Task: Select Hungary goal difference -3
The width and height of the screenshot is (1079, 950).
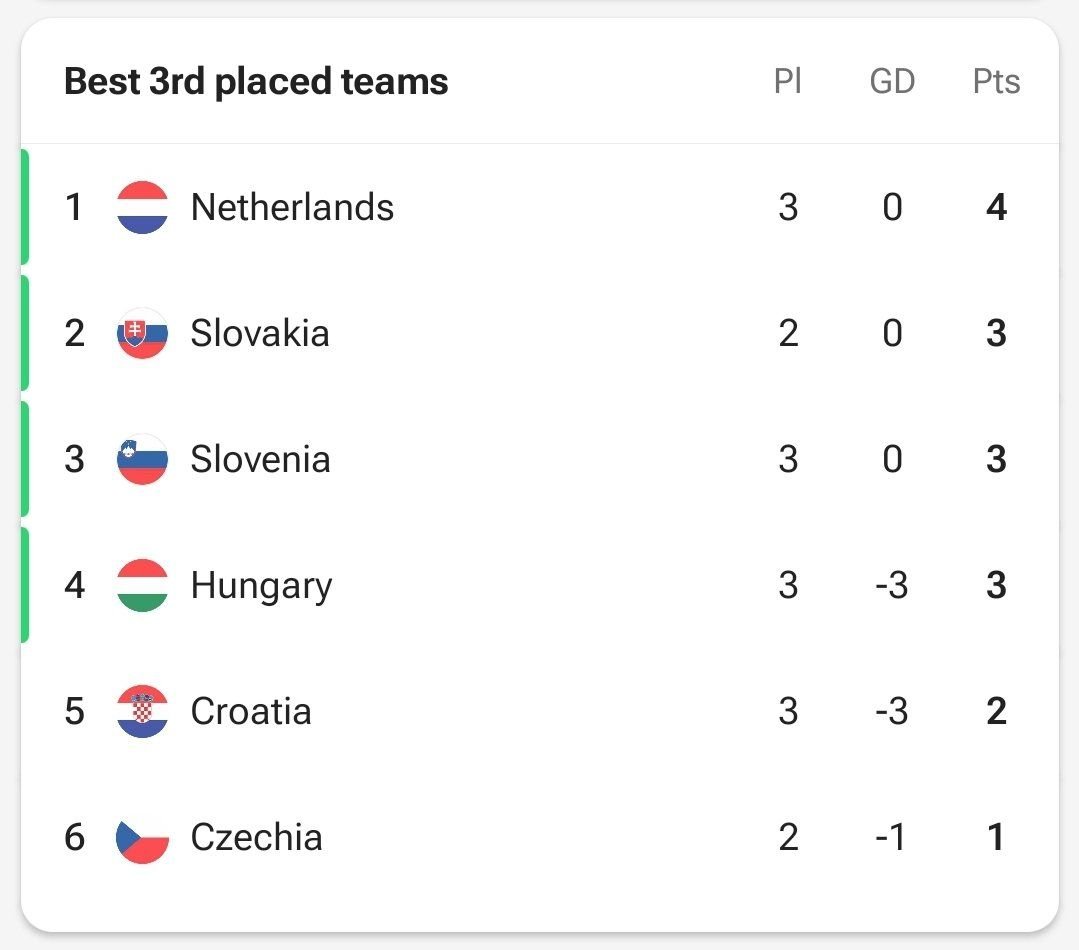Action: click(x=892, y=585)
